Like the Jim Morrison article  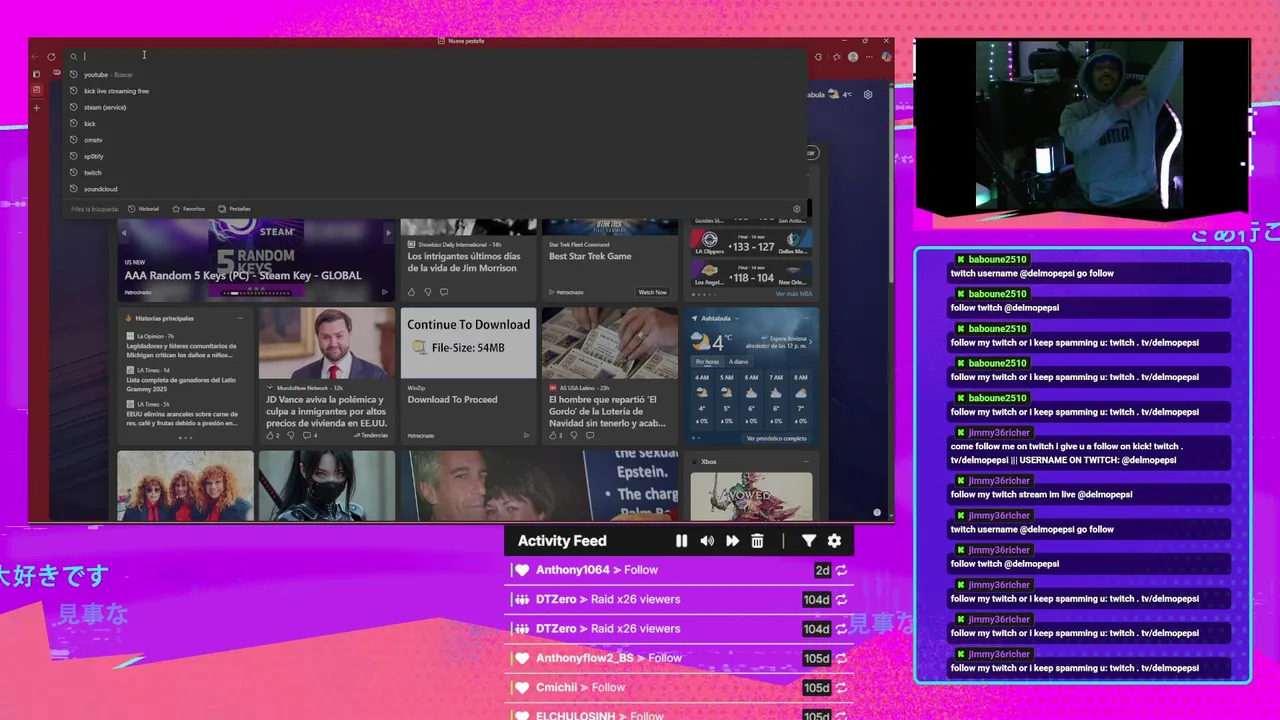coord(411,292)
